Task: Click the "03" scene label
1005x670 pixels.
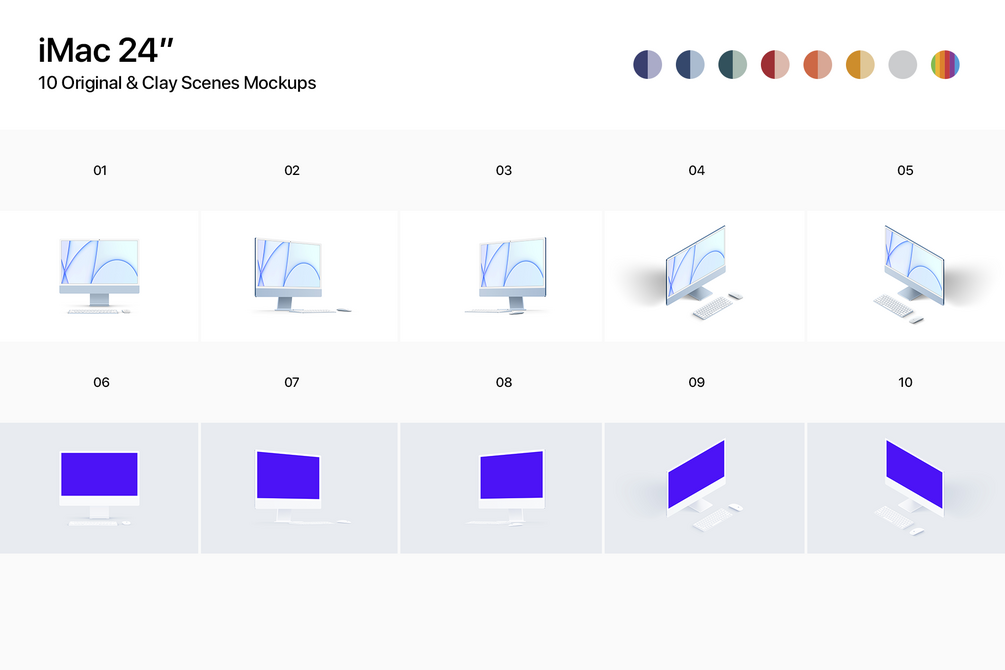Action: pos(504,171)
